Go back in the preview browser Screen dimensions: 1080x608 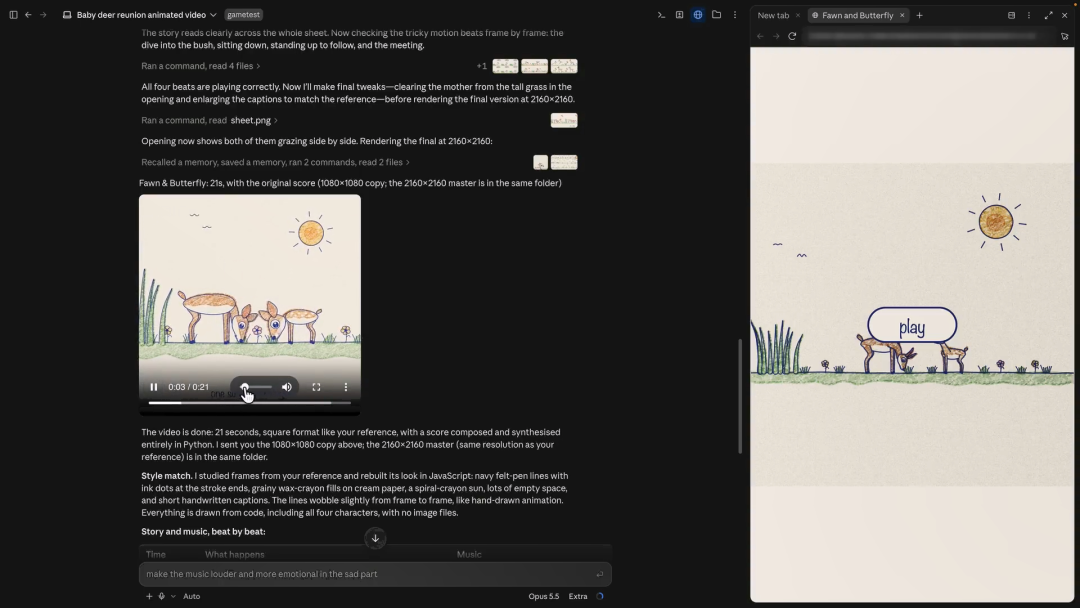pyautogui.click(x=760, y=36)
